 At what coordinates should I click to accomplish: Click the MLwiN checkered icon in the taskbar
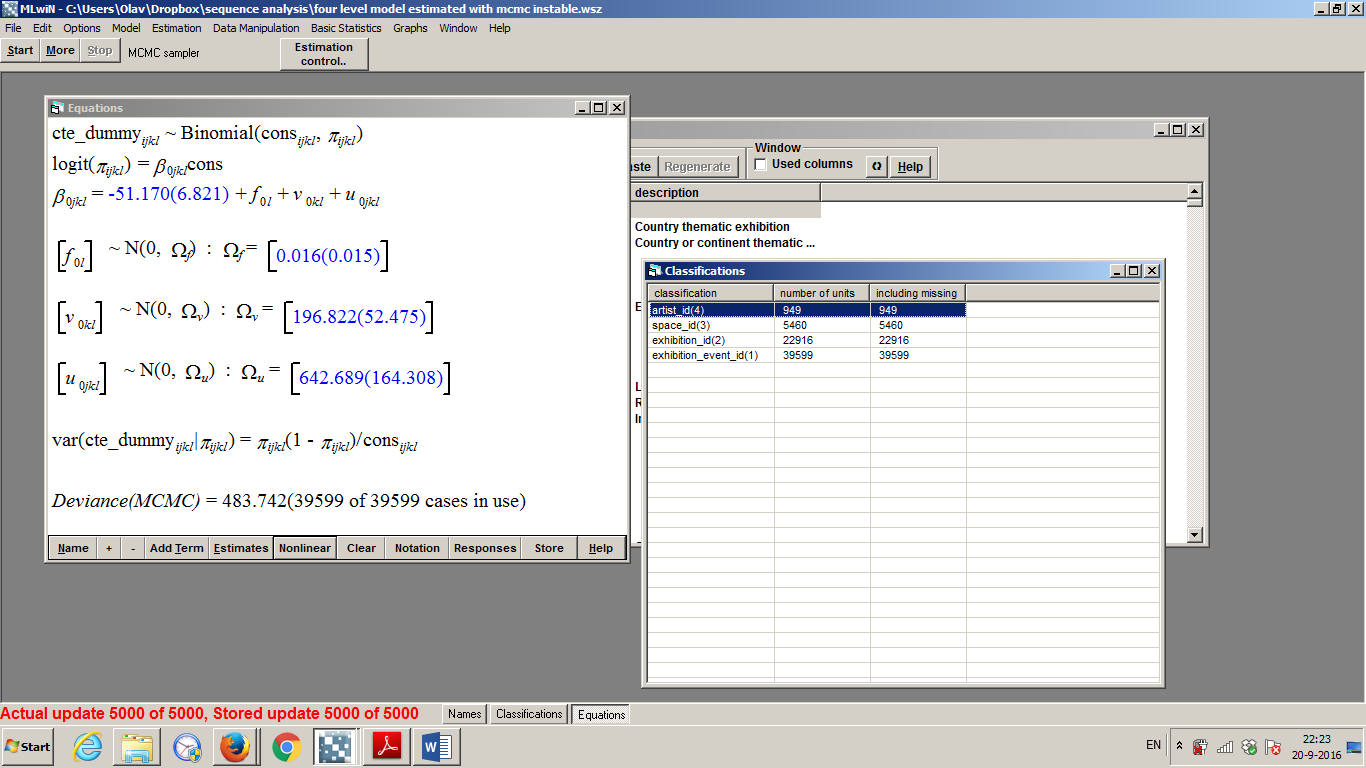[336, 746]
